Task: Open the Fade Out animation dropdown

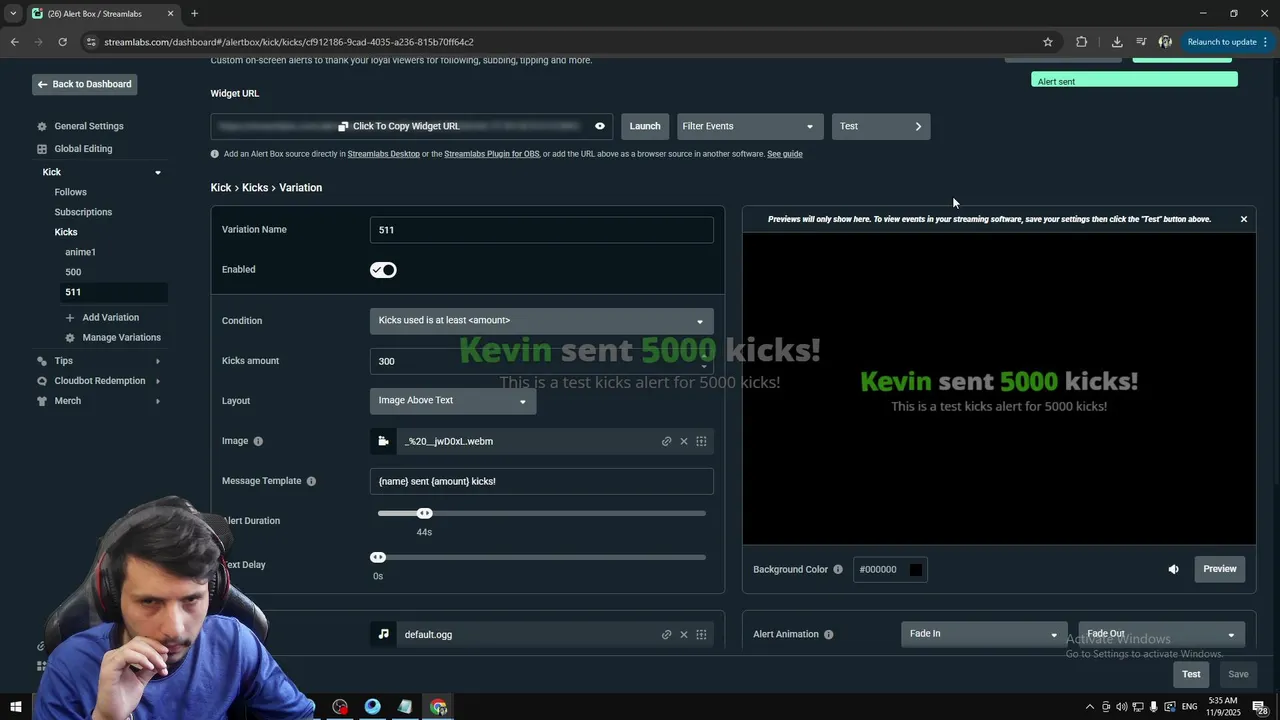Action: tap(1161, 634)
